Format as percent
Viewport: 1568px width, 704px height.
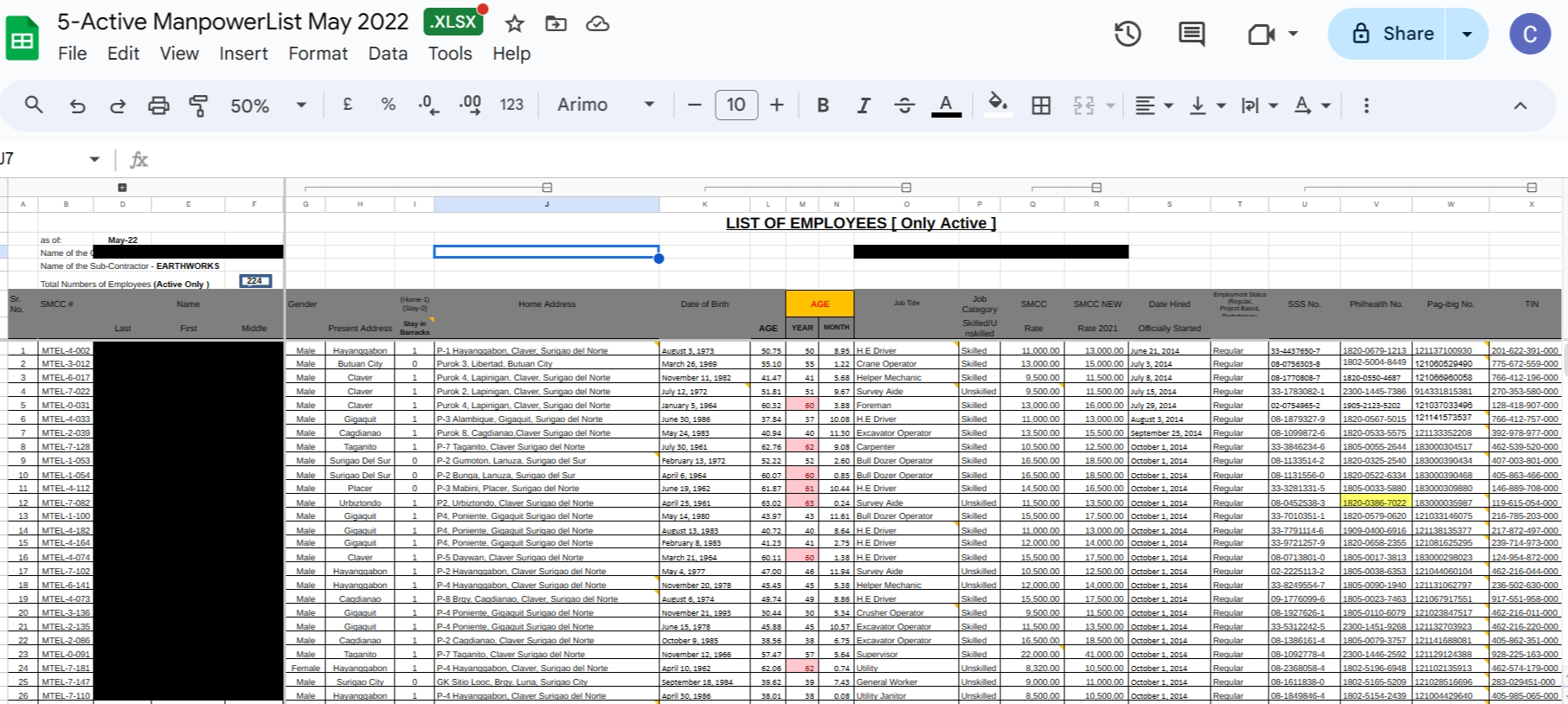click(x=389, y=105)
